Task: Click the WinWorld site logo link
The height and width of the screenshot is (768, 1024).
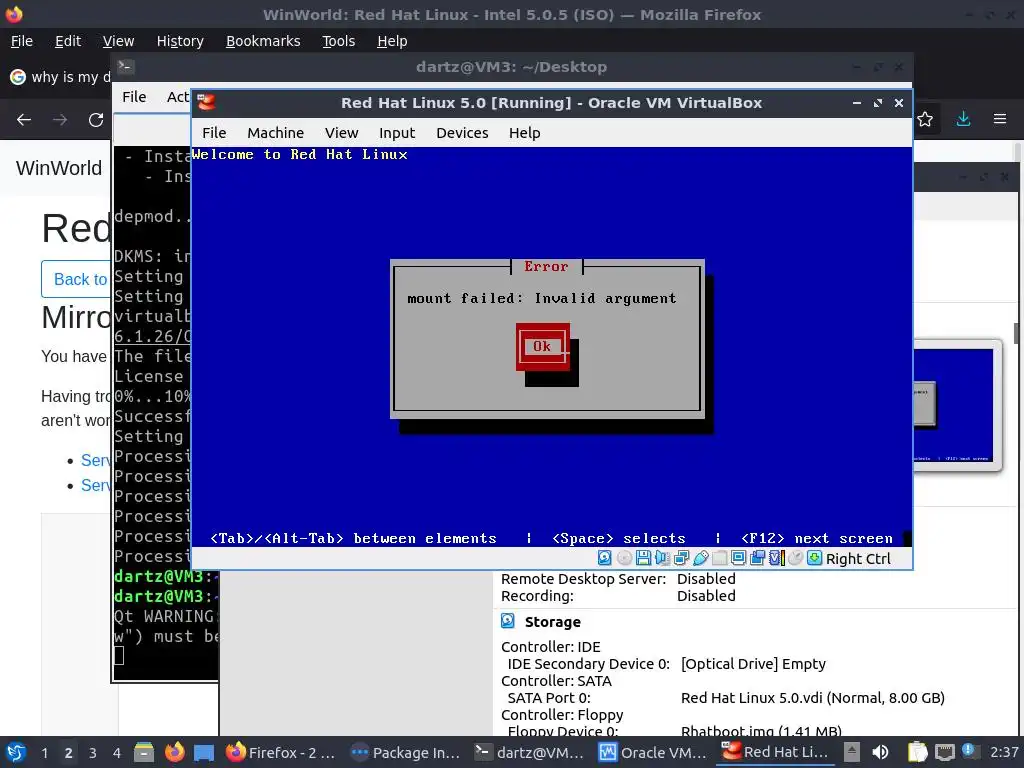Action: (59, 168)
